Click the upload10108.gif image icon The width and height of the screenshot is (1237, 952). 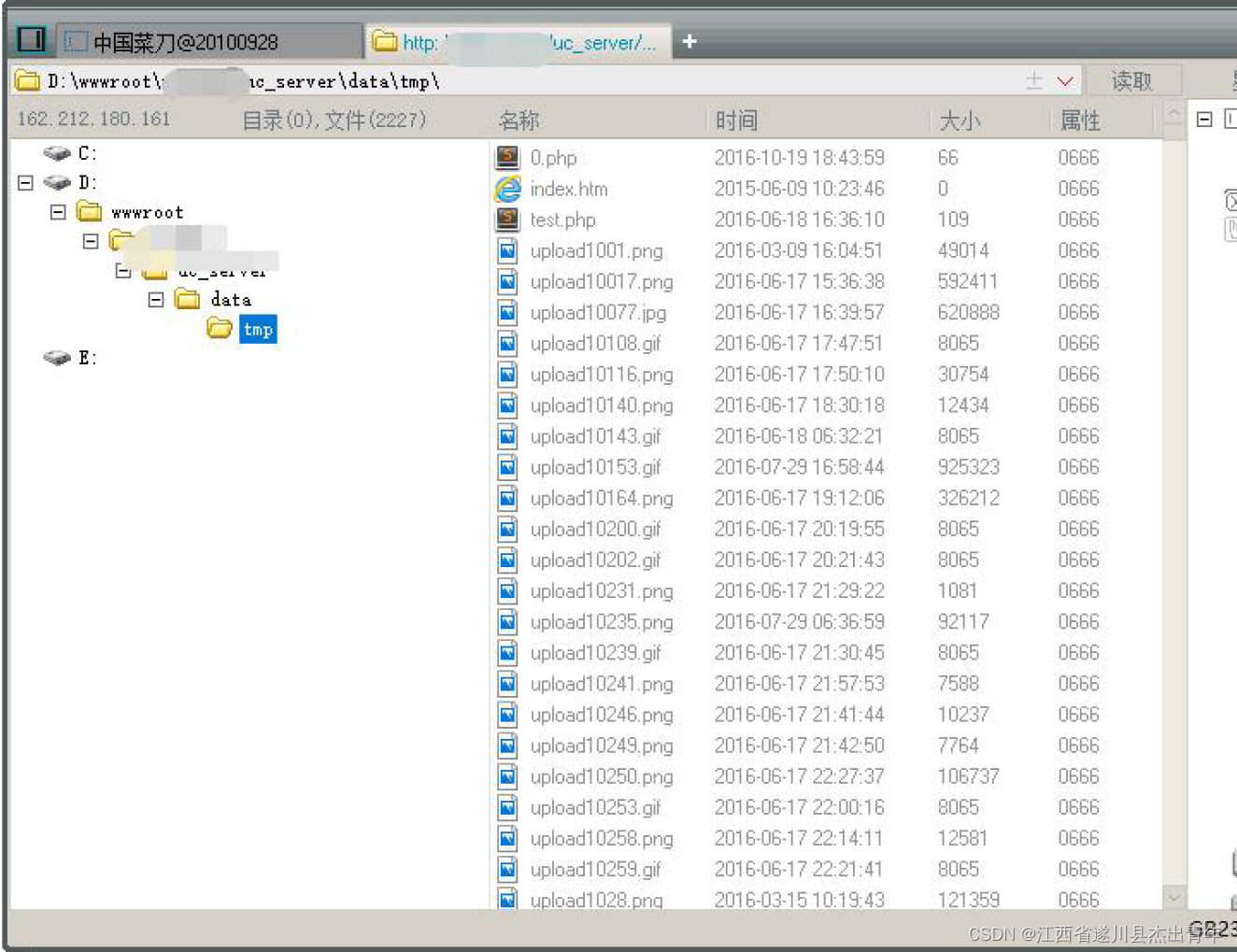(x=507, y=343)
